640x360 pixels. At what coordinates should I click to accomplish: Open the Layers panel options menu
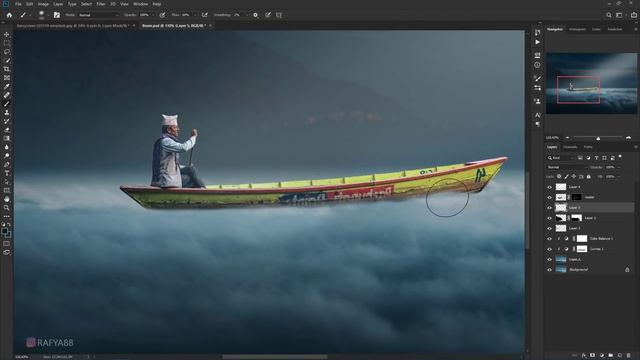[x=636, y=147]
